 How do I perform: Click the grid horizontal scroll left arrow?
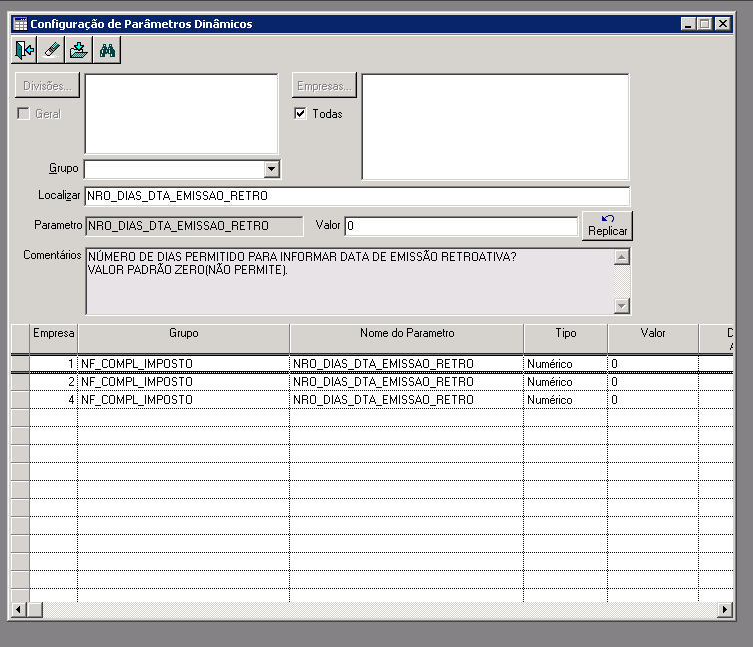(18, 610)
